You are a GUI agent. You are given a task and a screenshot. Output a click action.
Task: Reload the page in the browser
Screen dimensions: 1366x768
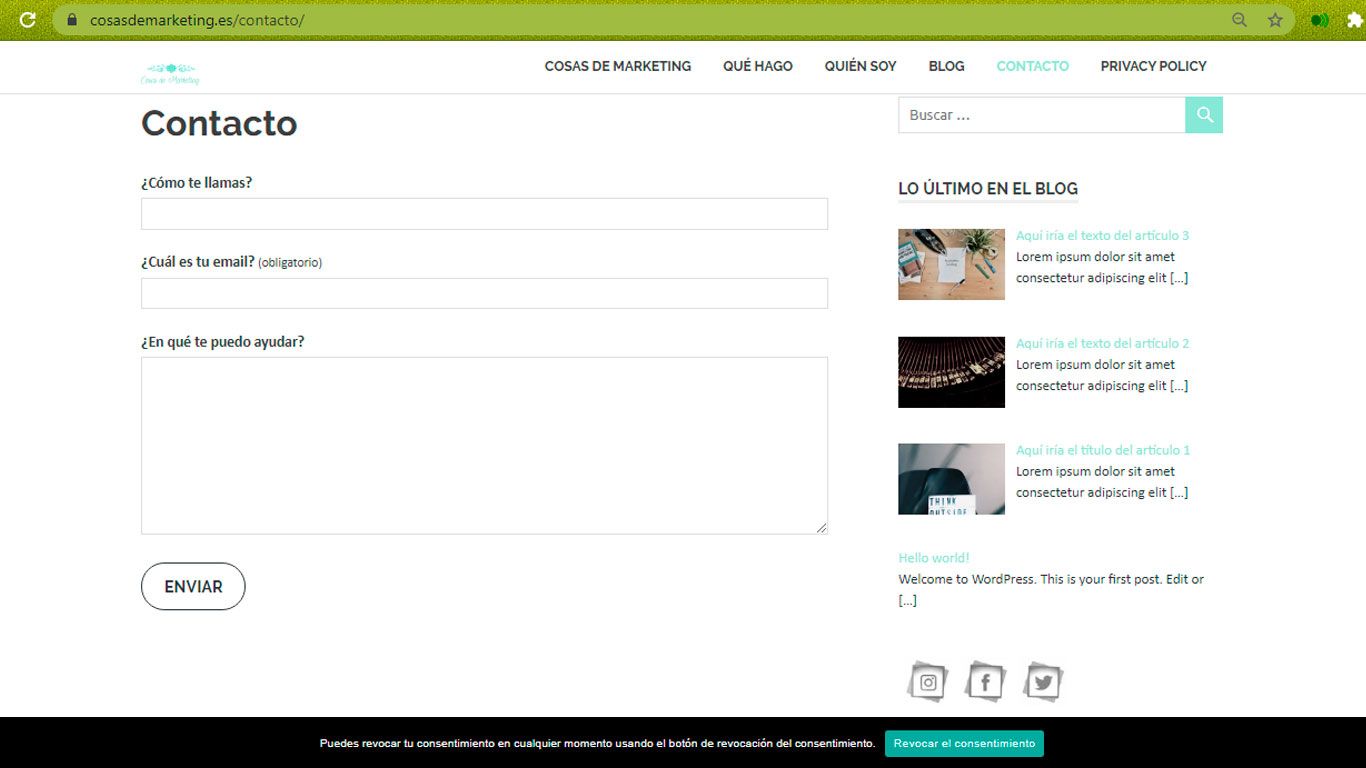tap(28, 20)
